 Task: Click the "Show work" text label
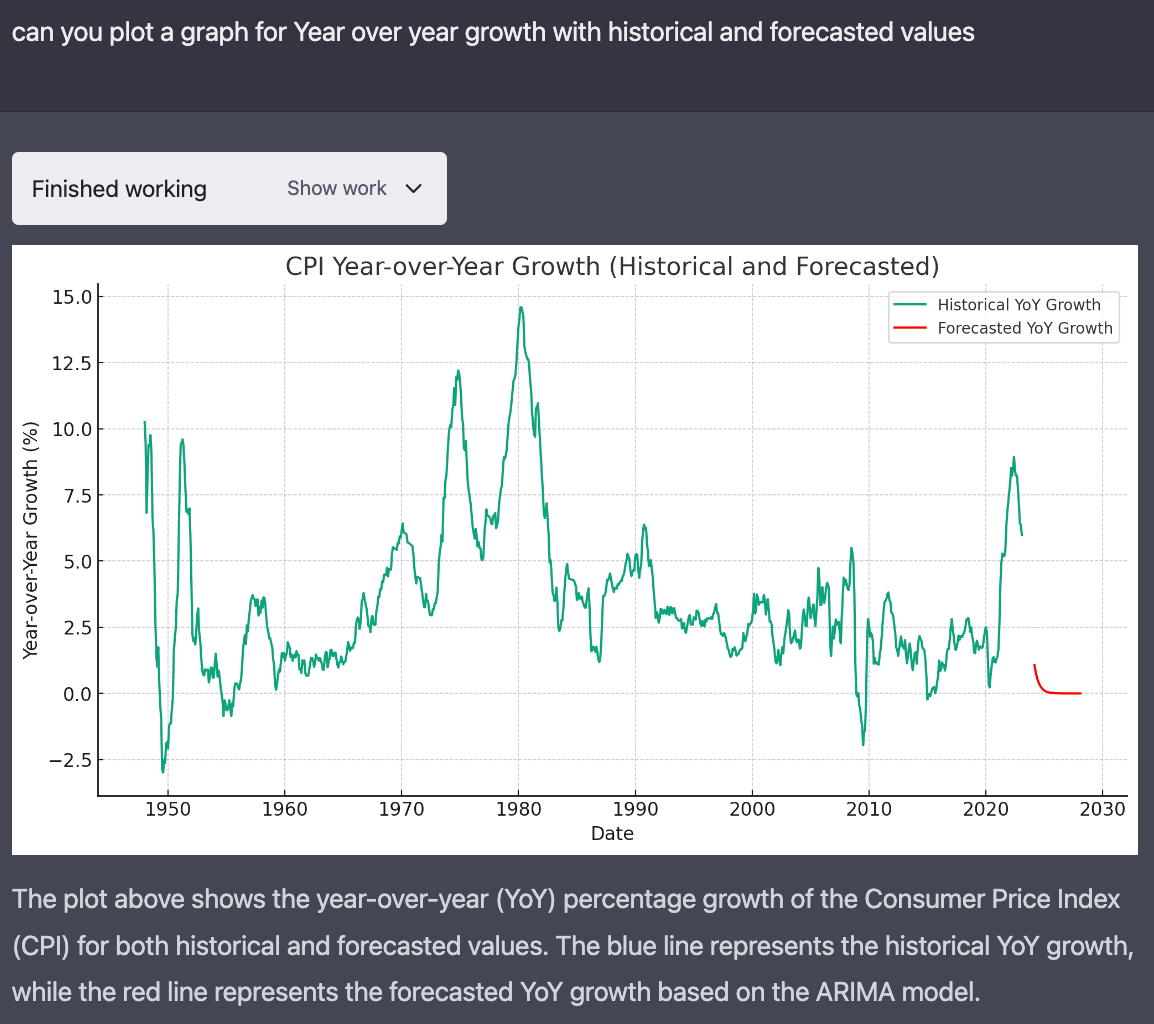[x=336, y=189]
